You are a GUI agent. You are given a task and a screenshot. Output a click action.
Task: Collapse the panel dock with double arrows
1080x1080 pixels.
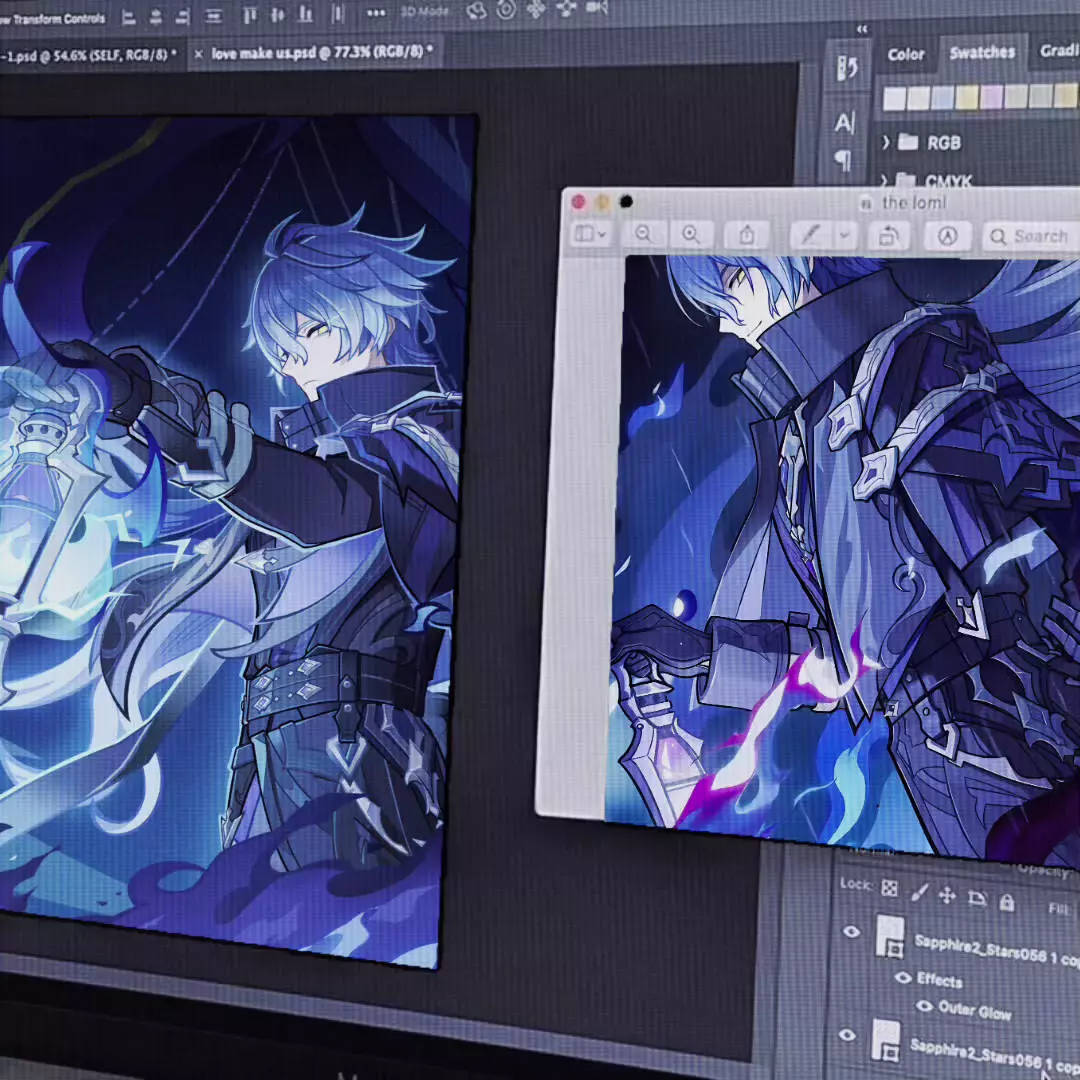[862, 29]
